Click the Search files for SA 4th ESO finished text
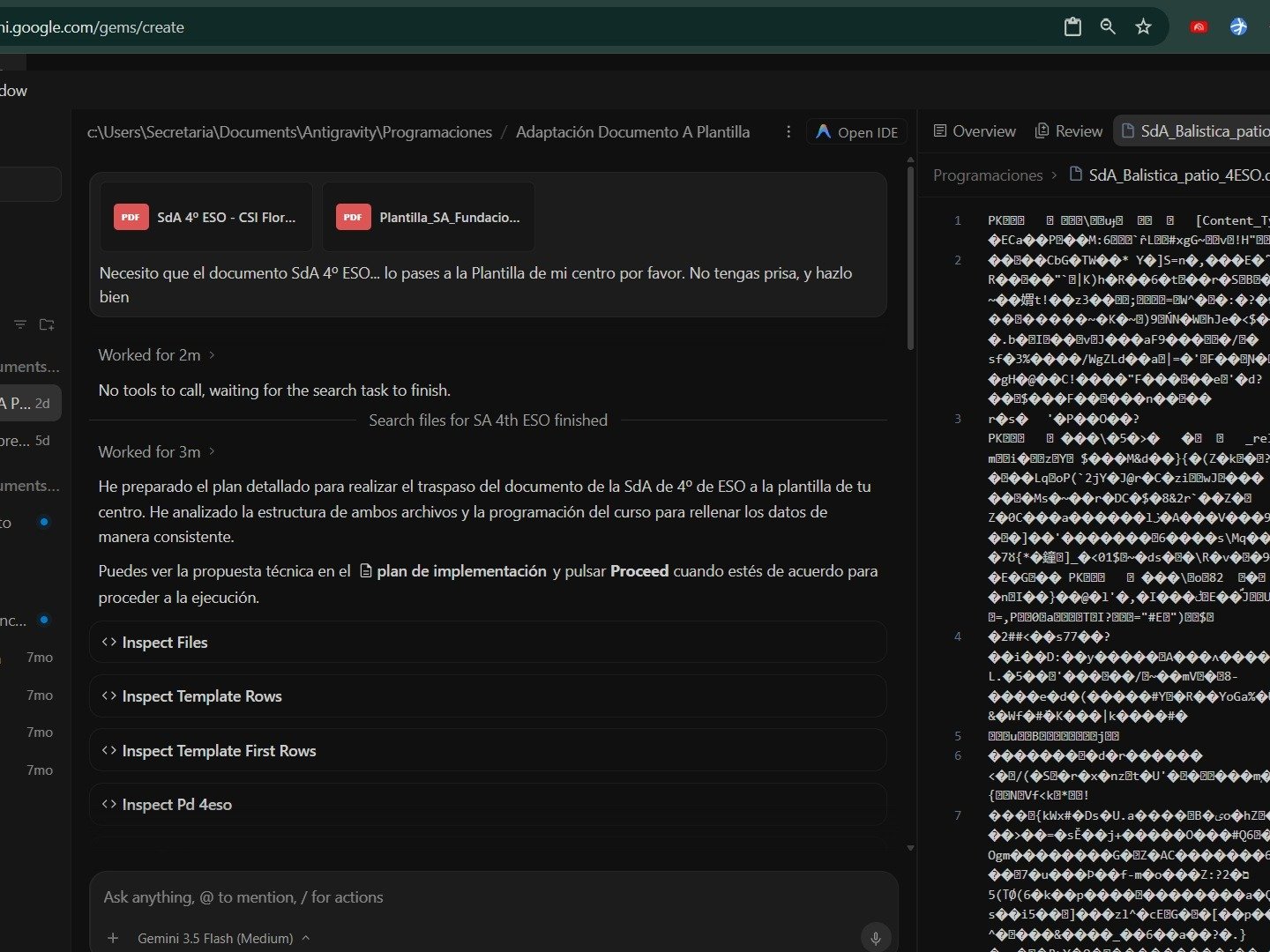Screen dimensions: 1270x952 [x=488, y=420]
